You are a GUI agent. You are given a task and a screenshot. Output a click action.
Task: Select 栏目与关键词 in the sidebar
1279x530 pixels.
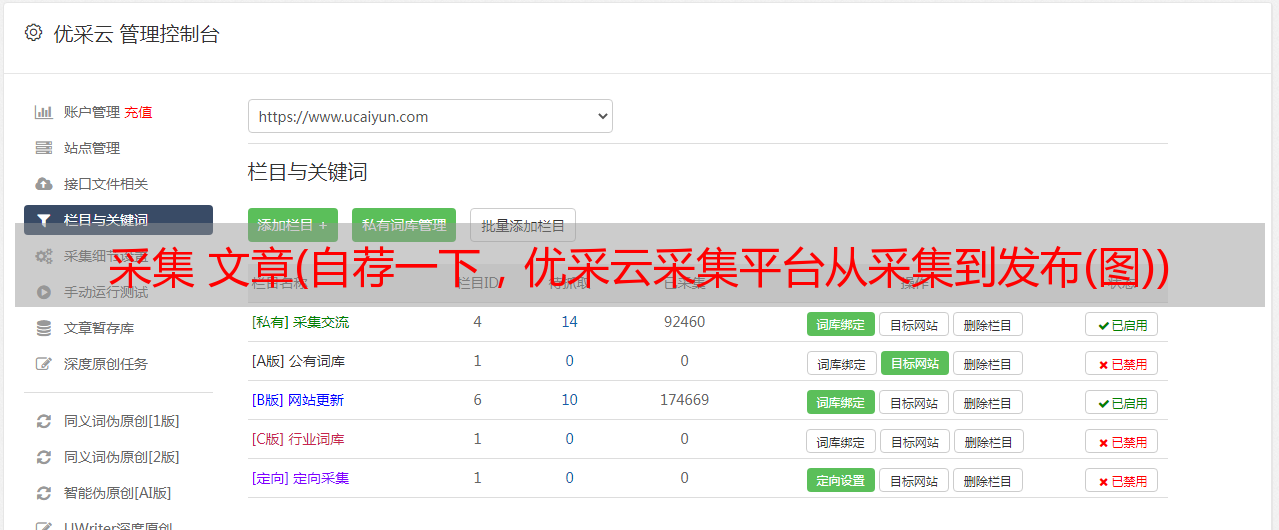point(118,220)
